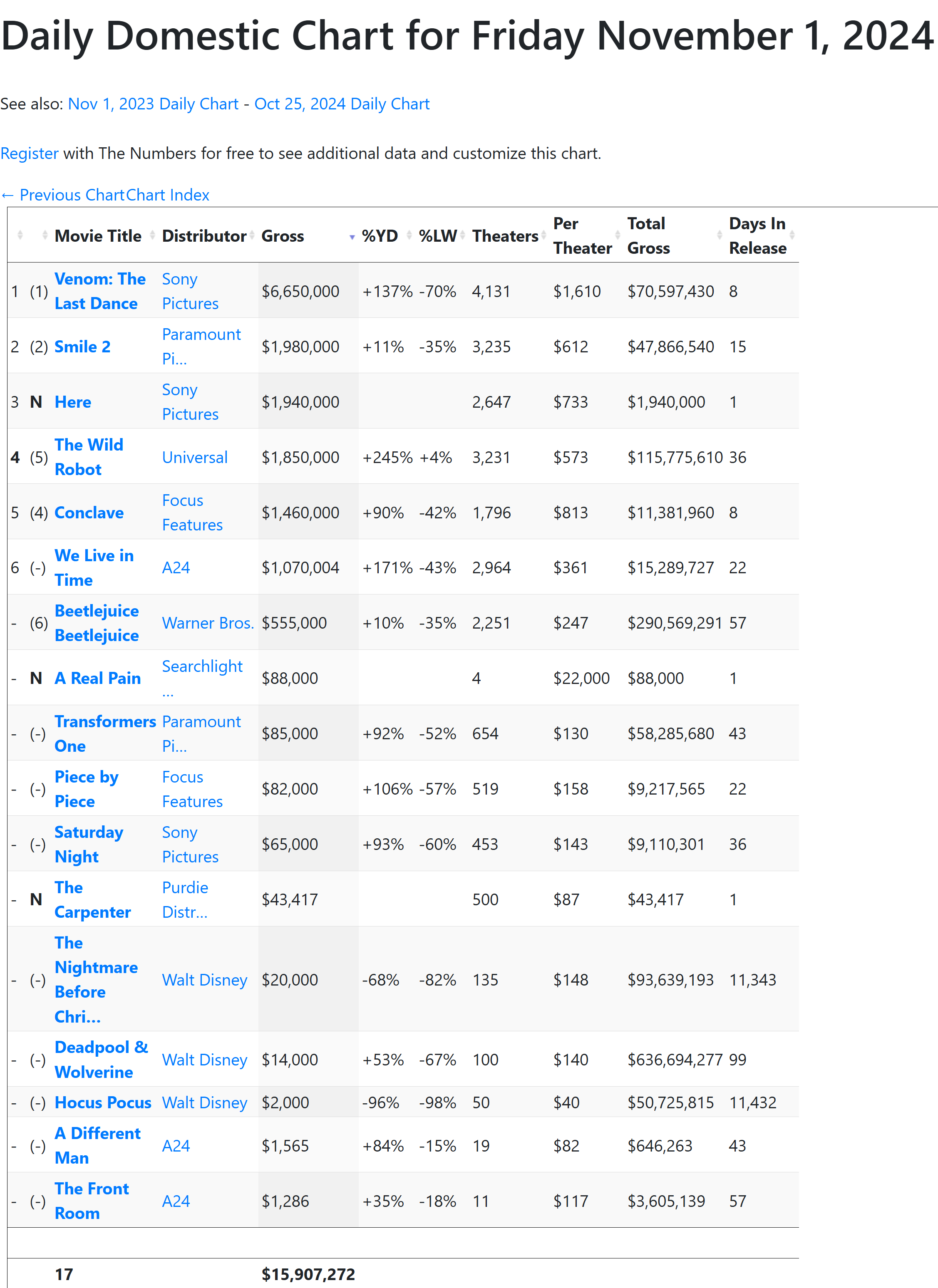Open A Real Pain movie page
The height and width of the screenshot is (1288, 938).
(97, 678)
